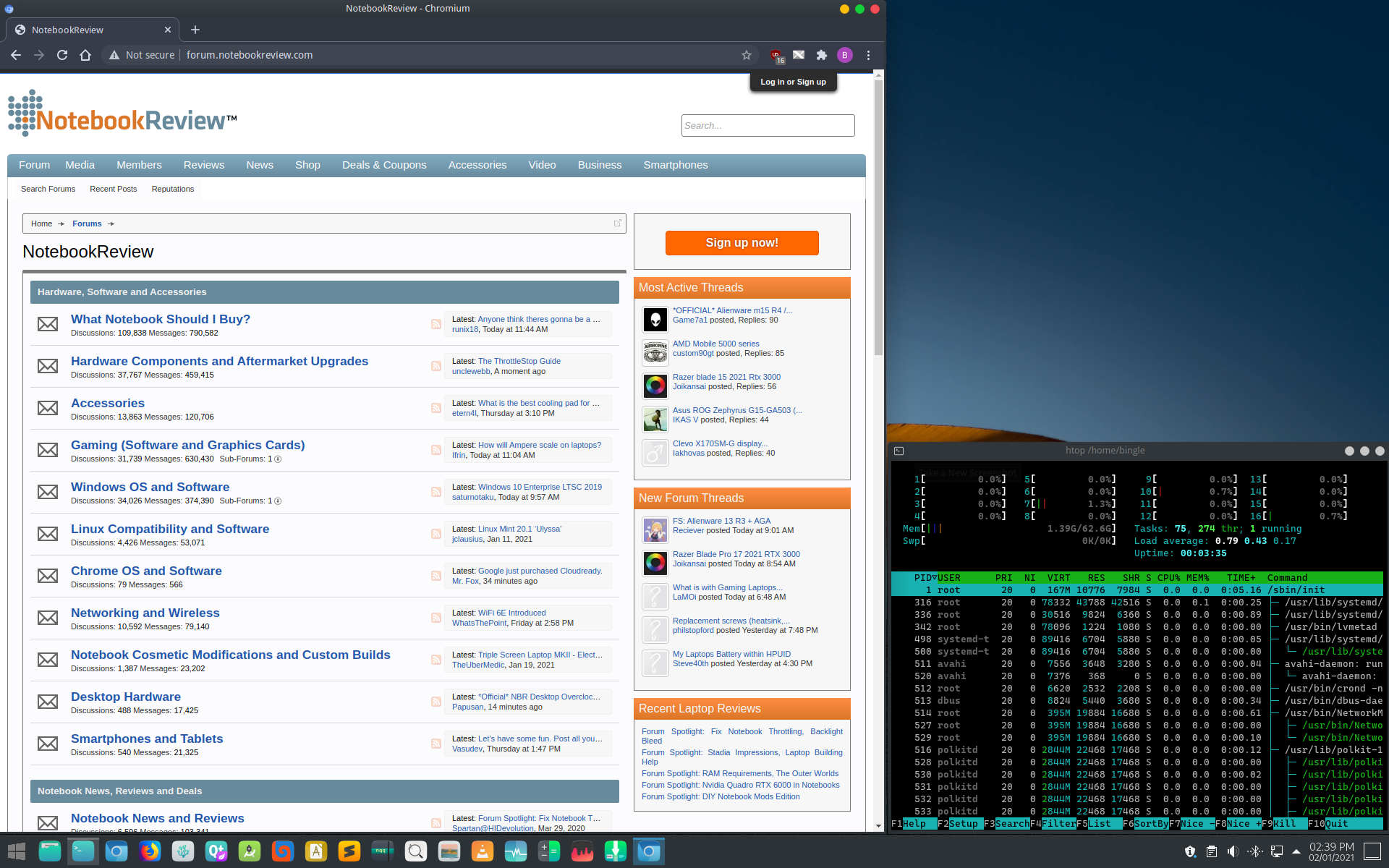Open the Smartphones and Tablets forum
Viewport: 1389px width, 868px height.
click(147, 739)
